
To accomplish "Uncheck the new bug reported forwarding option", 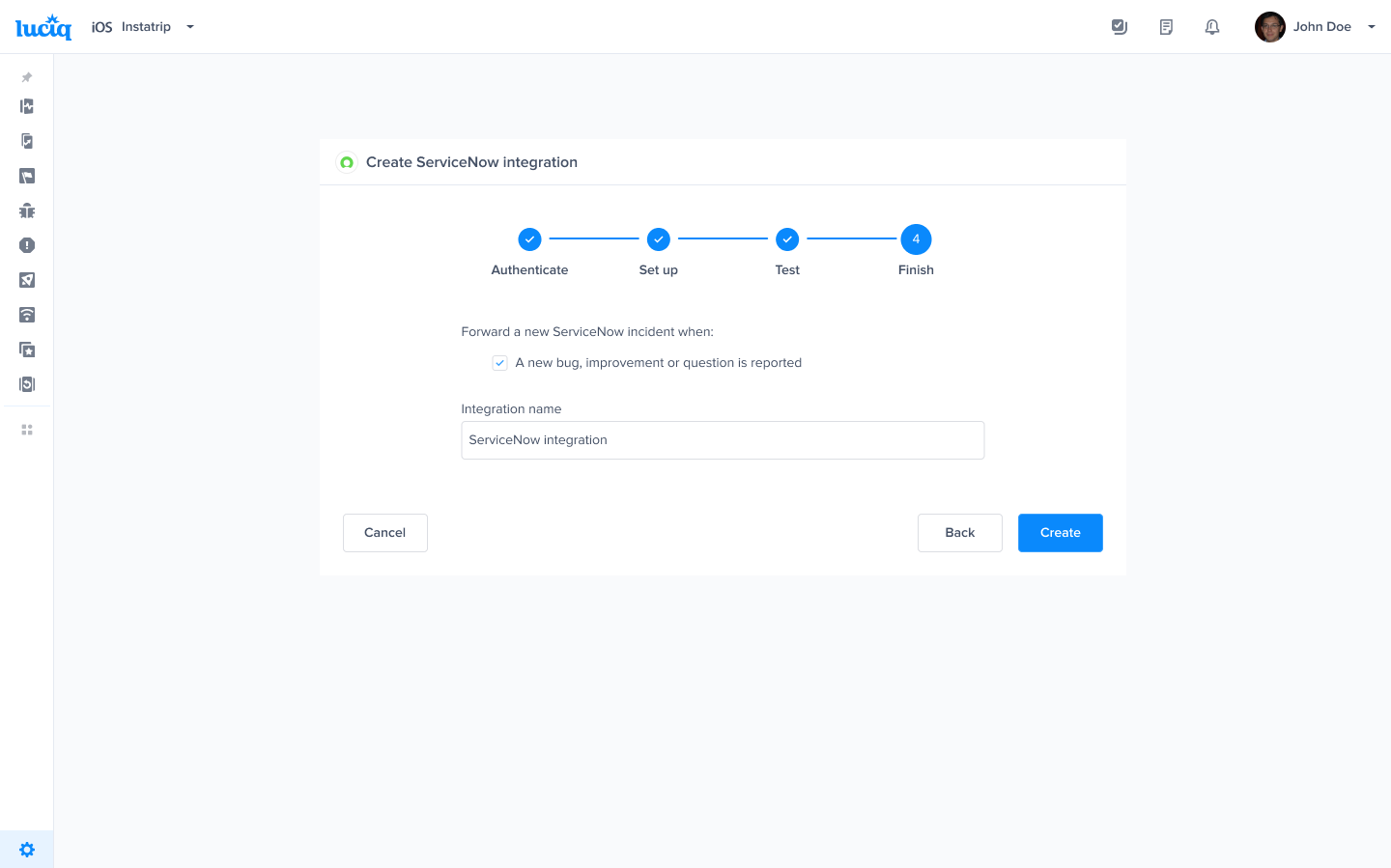I will pyautogui.click(x=499, y=362).
